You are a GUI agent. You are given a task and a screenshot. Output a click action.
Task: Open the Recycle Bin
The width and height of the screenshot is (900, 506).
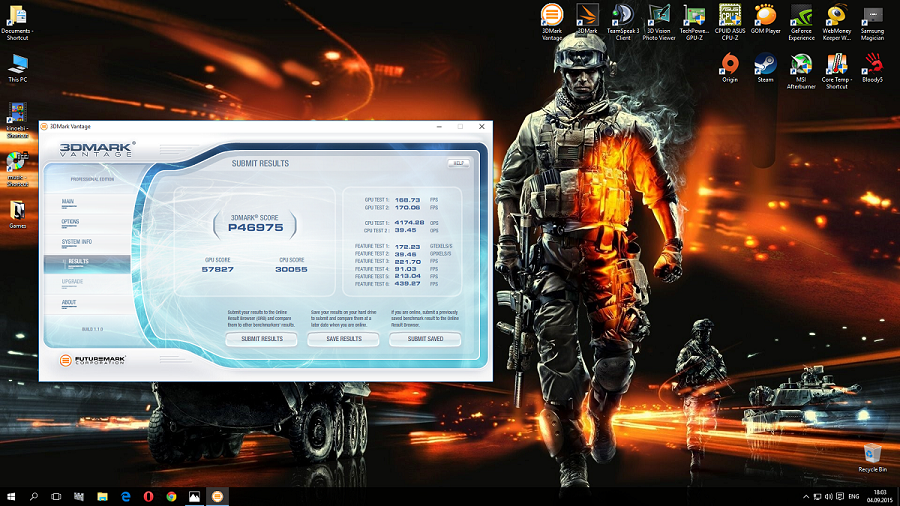[871, 453]
